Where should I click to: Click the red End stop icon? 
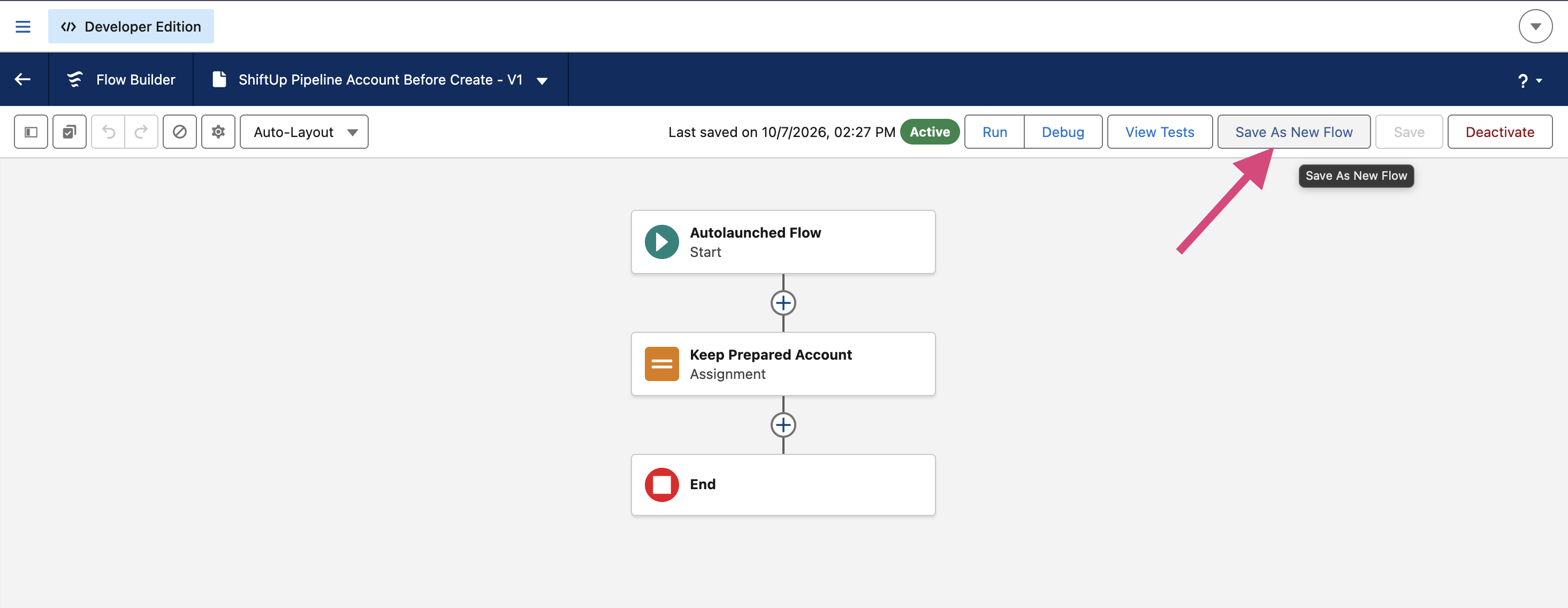point(661,484)
